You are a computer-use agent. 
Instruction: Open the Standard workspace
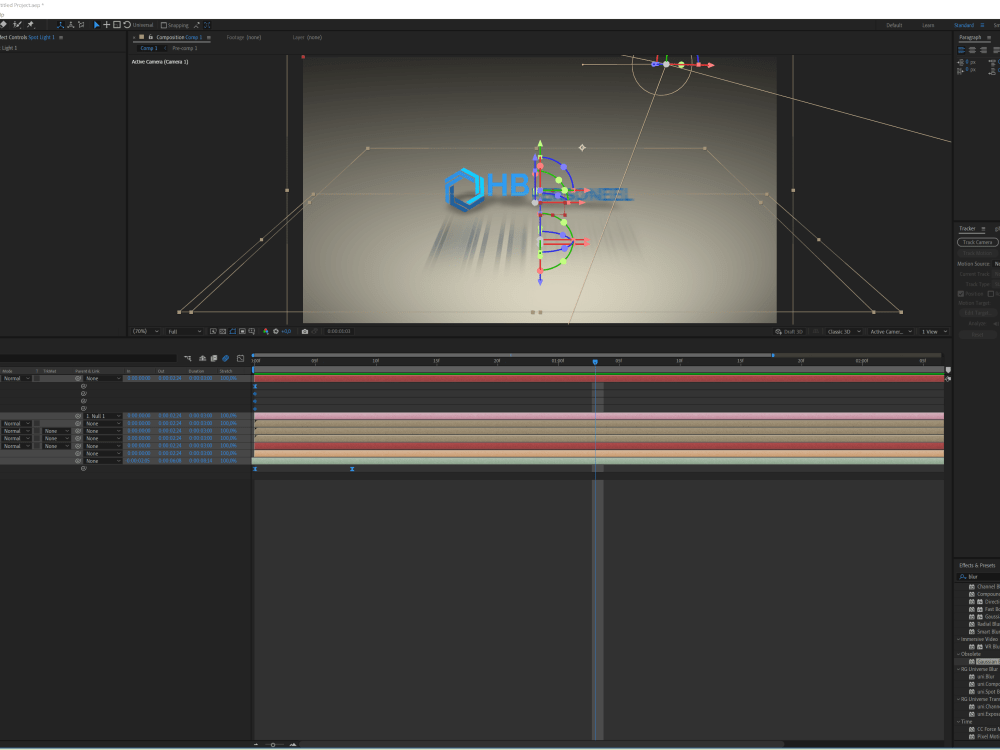[964, 26]
